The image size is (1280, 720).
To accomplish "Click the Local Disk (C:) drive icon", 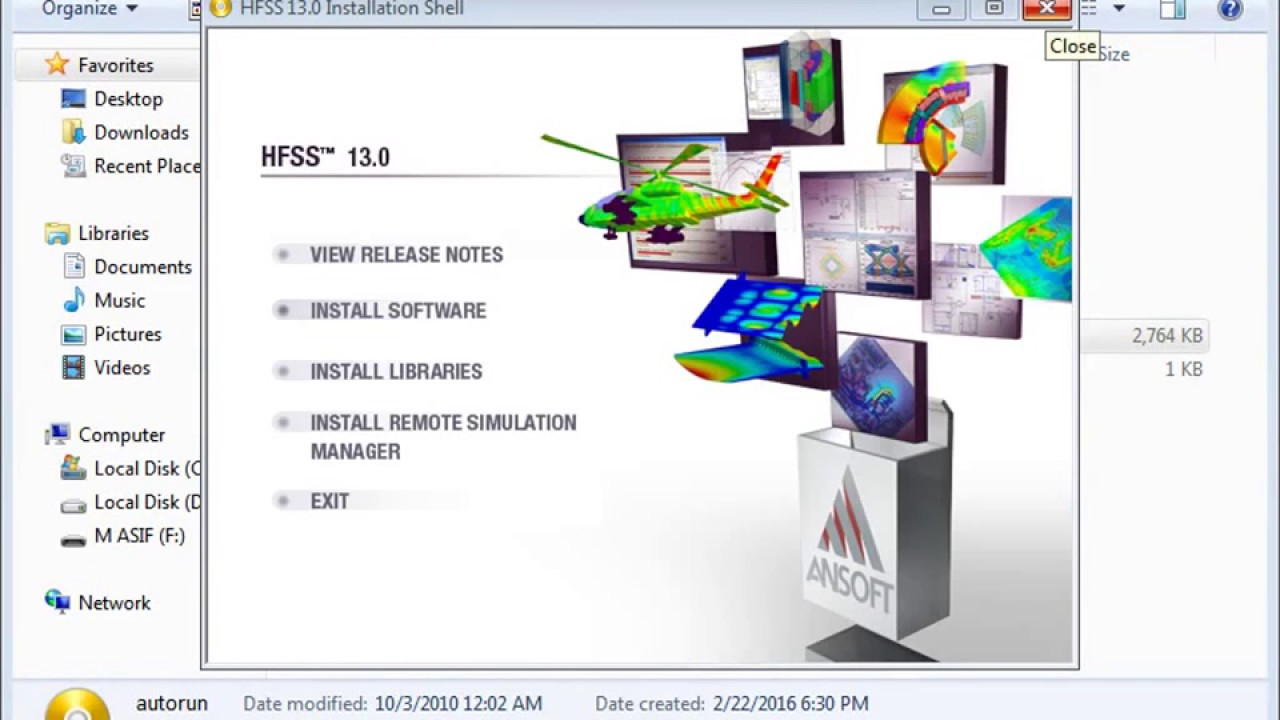I will [x=73, y=468].
